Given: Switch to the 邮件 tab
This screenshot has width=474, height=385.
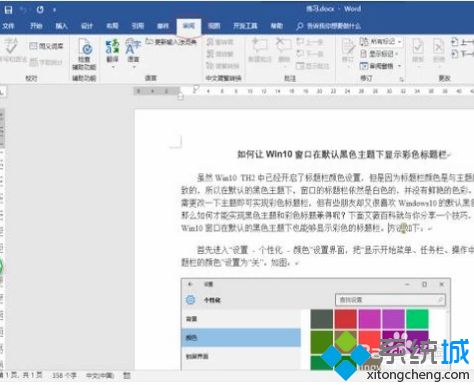Looking at the screenshot, I should pos(163,26).
